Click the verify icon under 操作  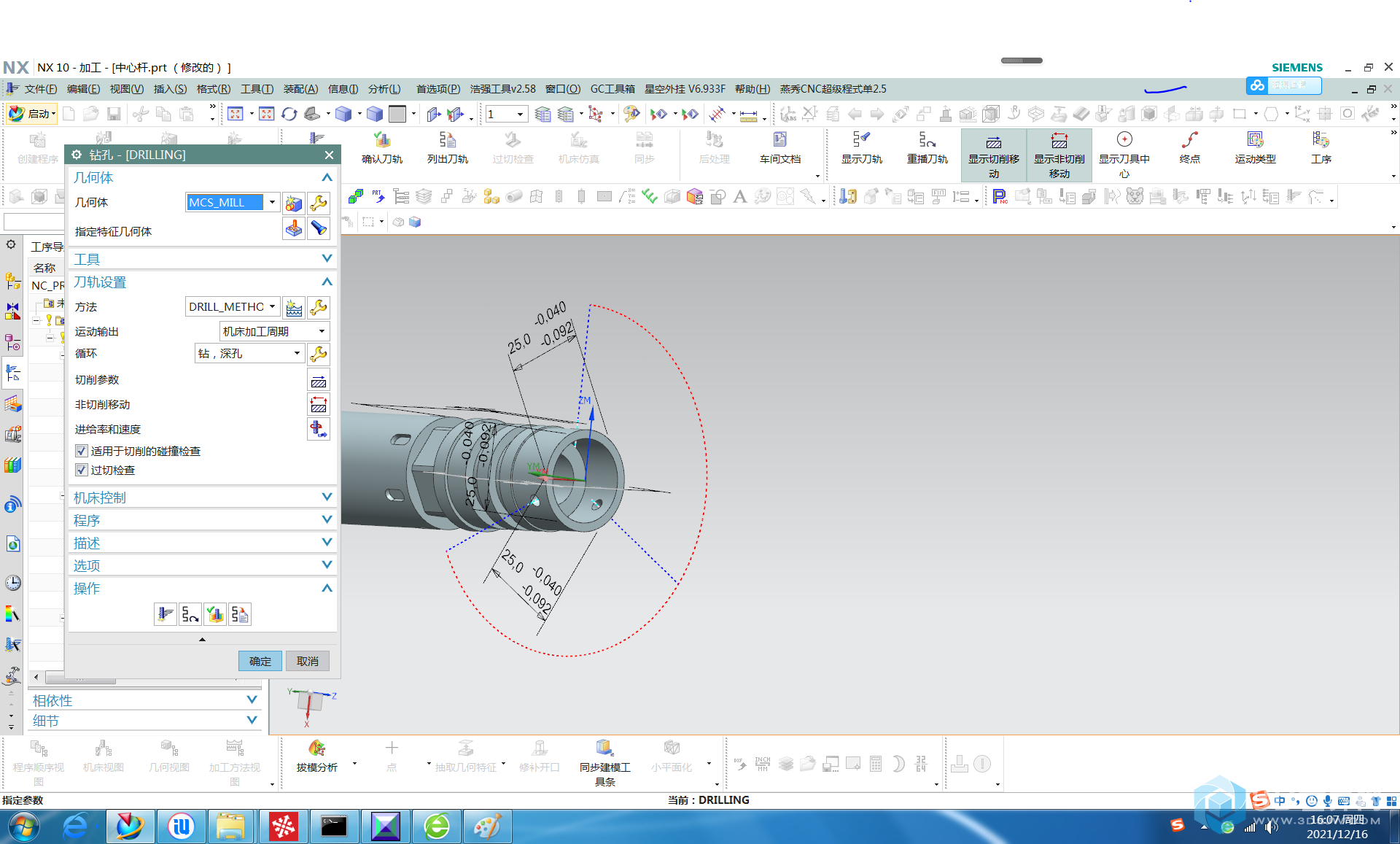[215, 614]
